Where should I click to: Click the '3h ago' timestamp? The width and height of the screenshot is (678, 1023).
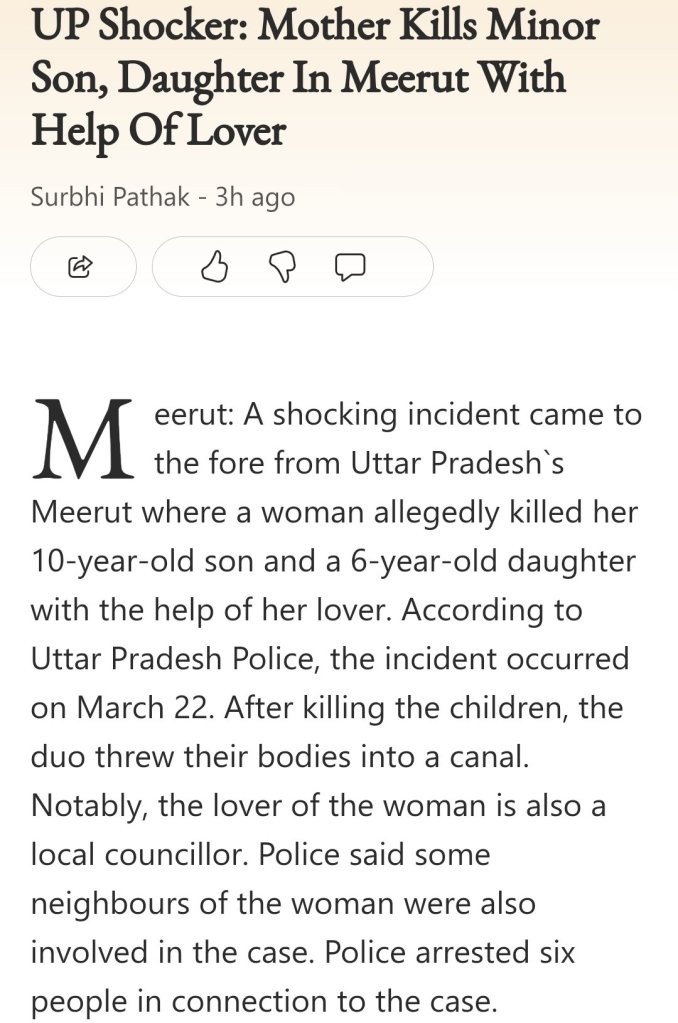tap(255, 196)
